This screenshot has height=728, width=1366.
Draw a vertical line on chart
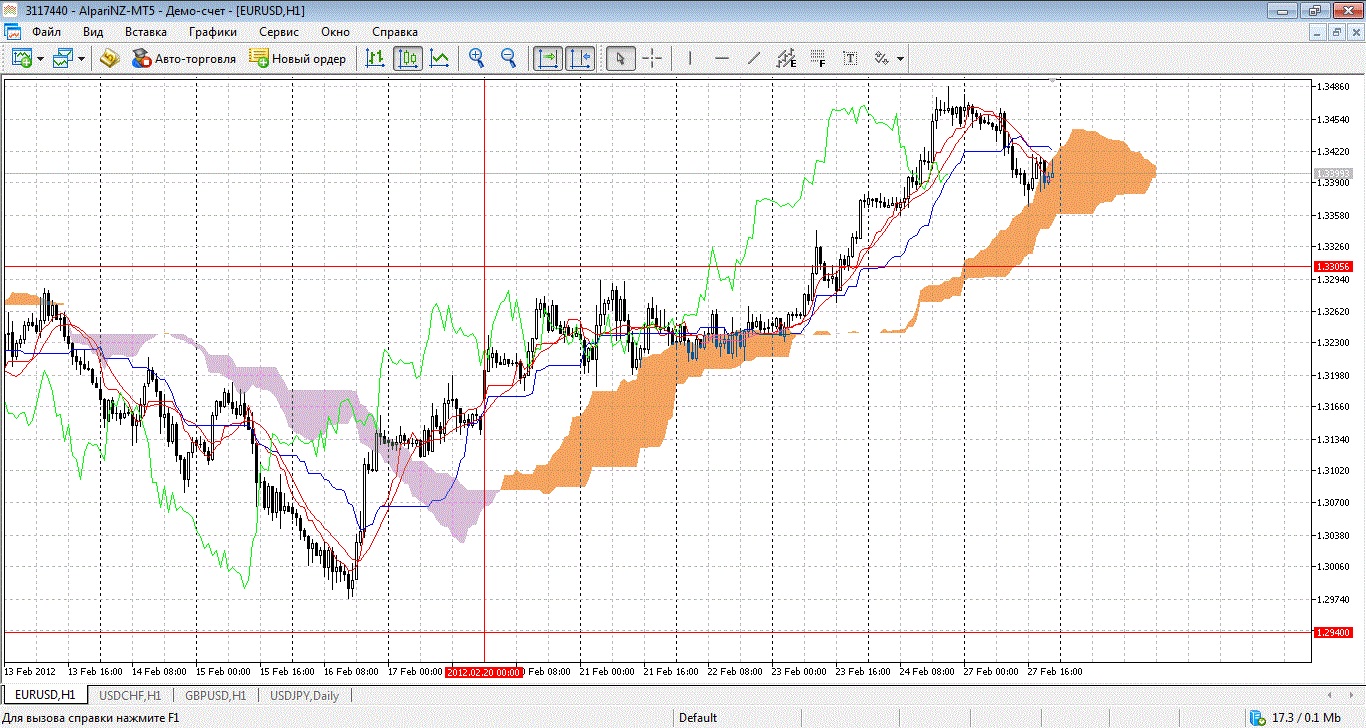[x=689, y=59]
